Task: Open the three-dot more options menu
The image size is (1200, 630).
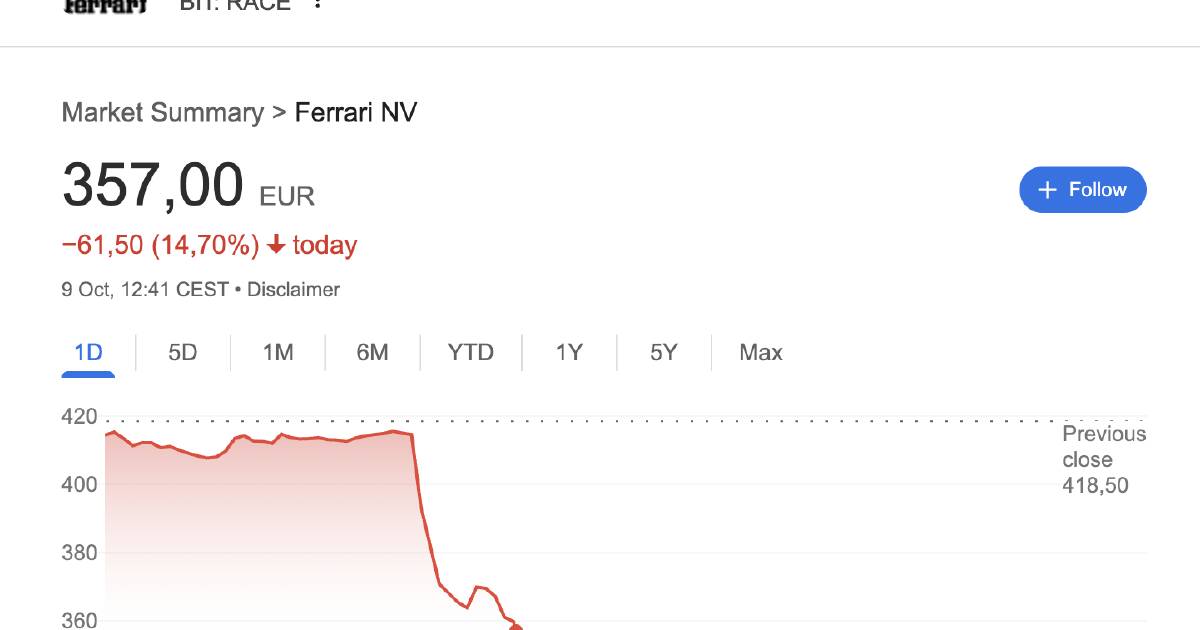Action: (x=318, y=4)
